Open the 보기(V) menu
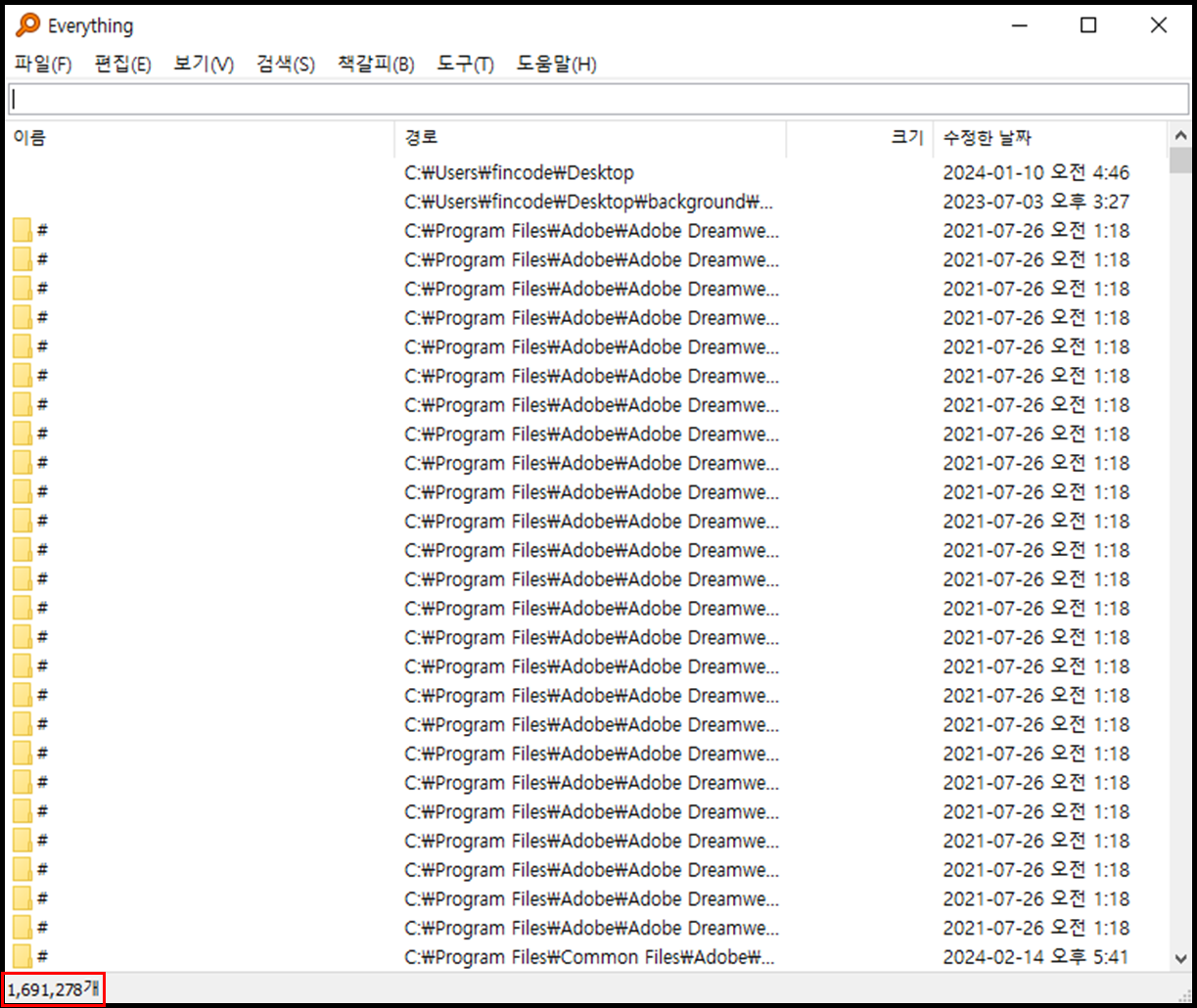The width and height of the screenshot is (1197, 1008). click(x=204, y=65)
